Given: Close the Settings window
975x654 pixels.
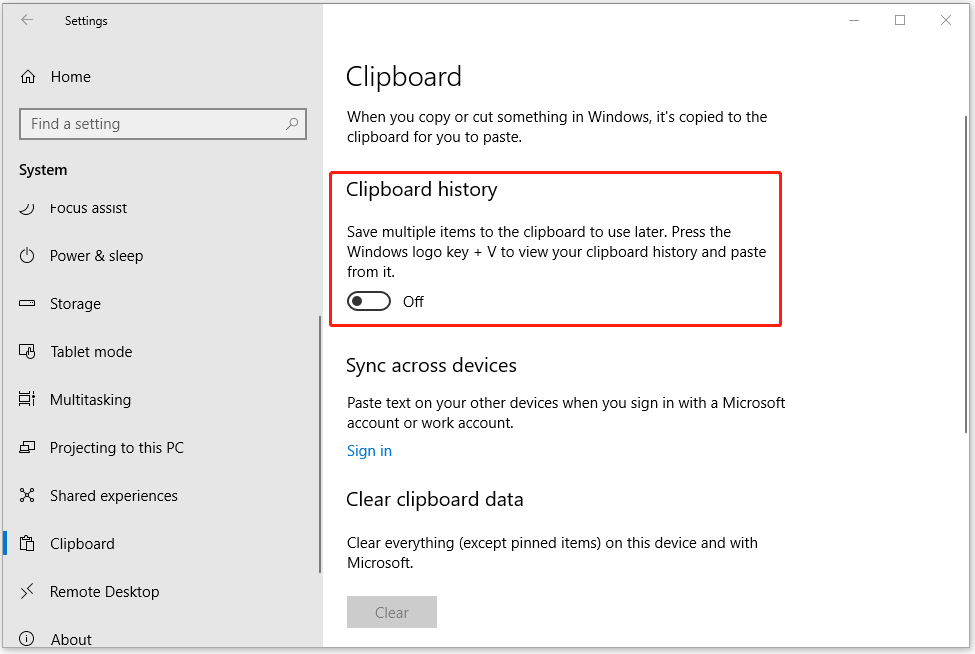Looking at the screenshot, I should (946, 21).
